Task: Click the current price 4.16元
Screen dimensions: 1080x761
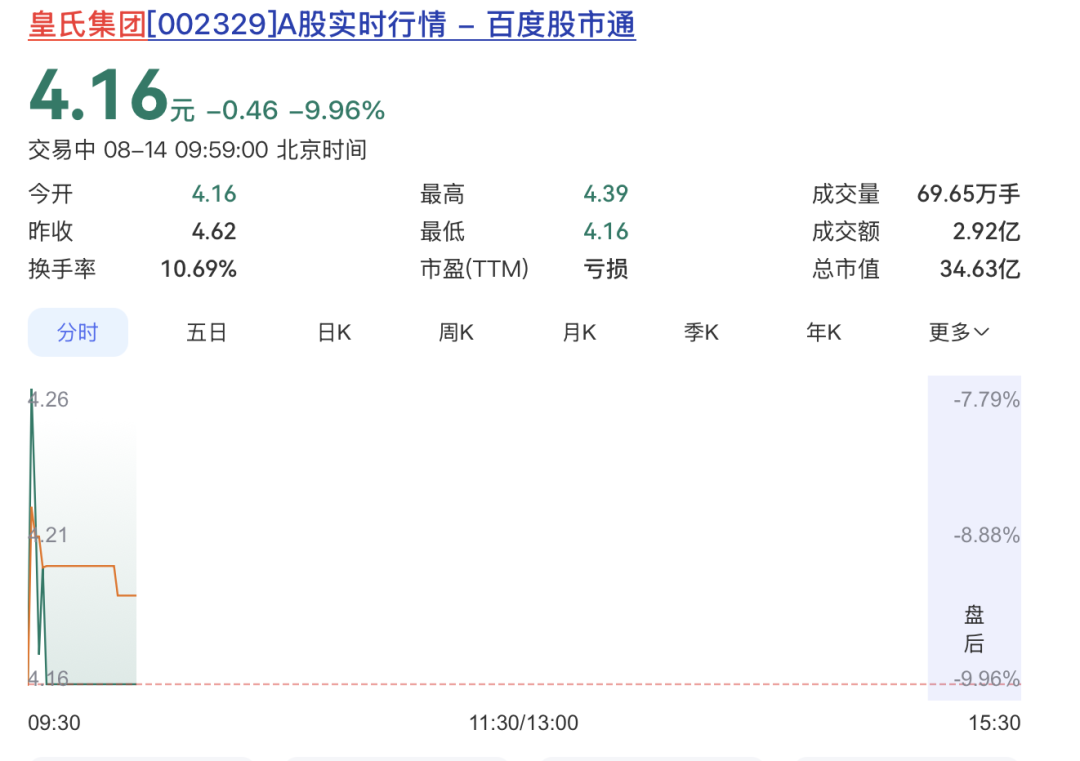Action: (112, 96)
